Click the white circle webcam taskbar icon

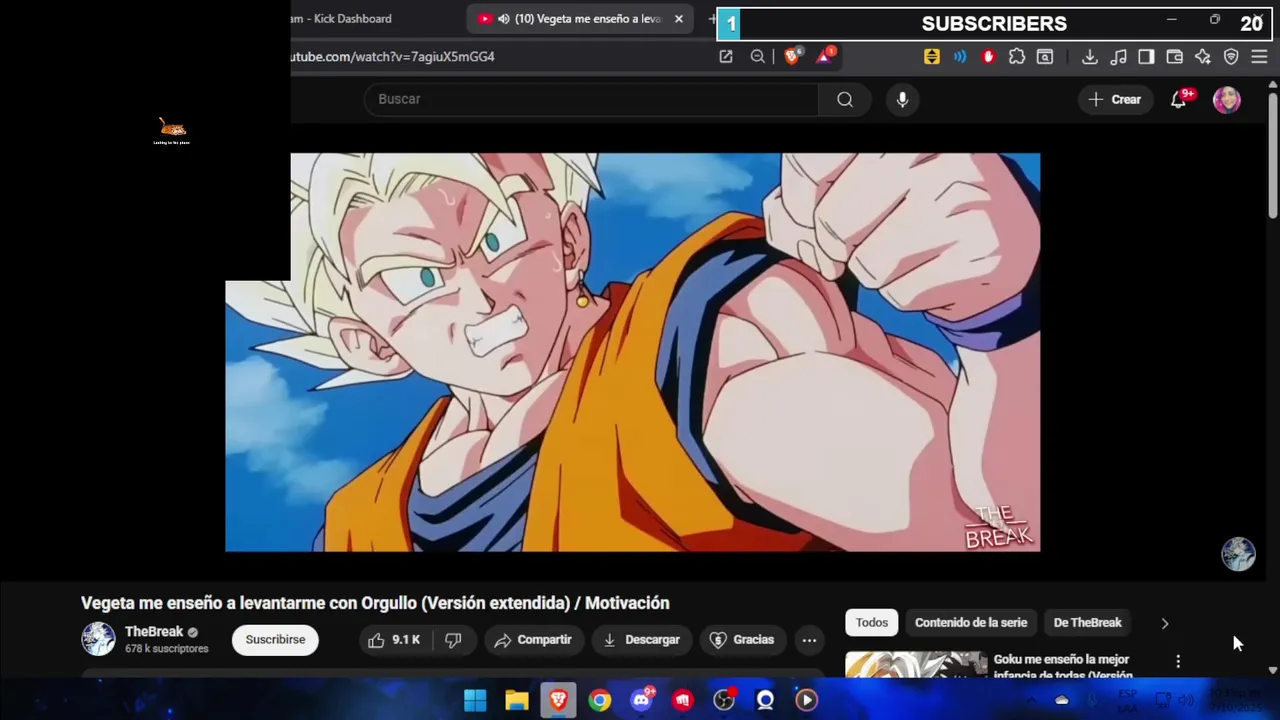click(x=765, y=700)
